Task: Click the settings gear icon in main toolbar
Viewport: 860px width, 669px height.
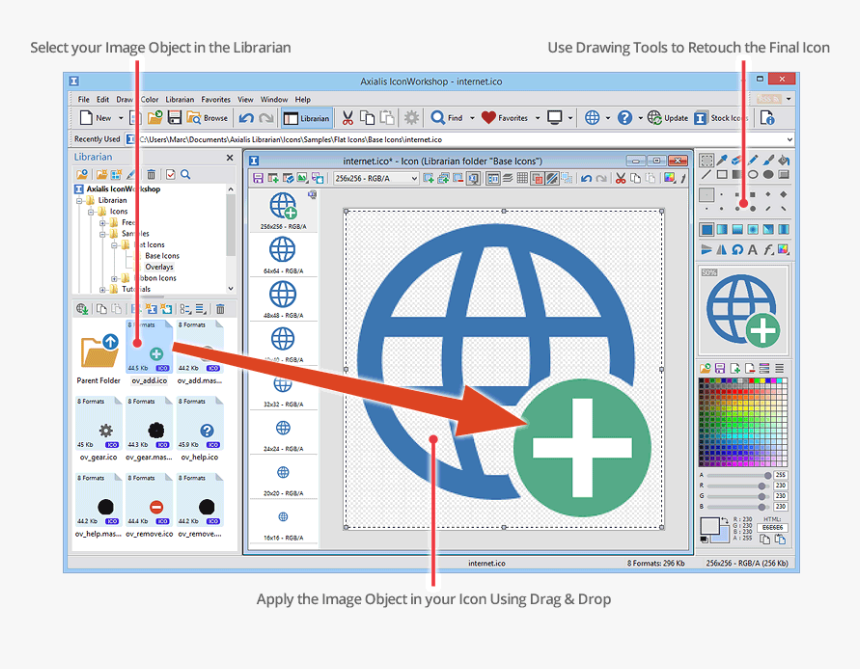Action: tap(411, 118)
